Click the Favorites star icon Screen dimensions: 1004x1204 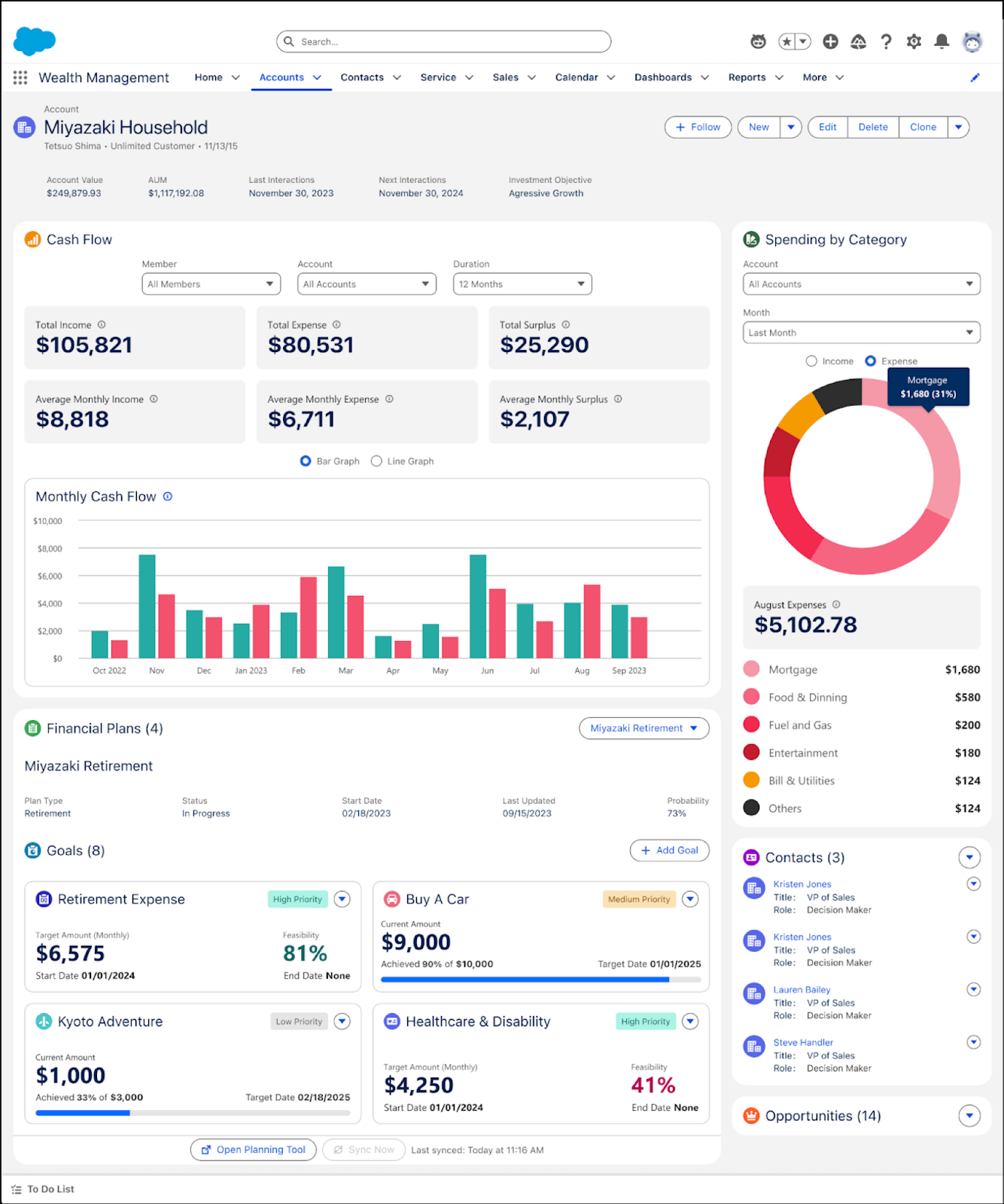[786, 41]
